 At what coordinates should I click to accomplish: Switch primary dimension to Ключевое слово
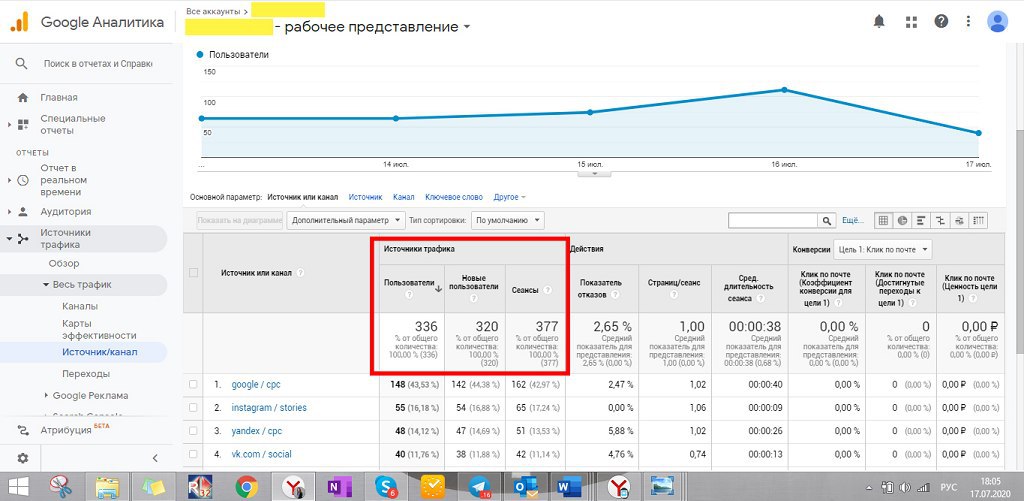[454, 197]
